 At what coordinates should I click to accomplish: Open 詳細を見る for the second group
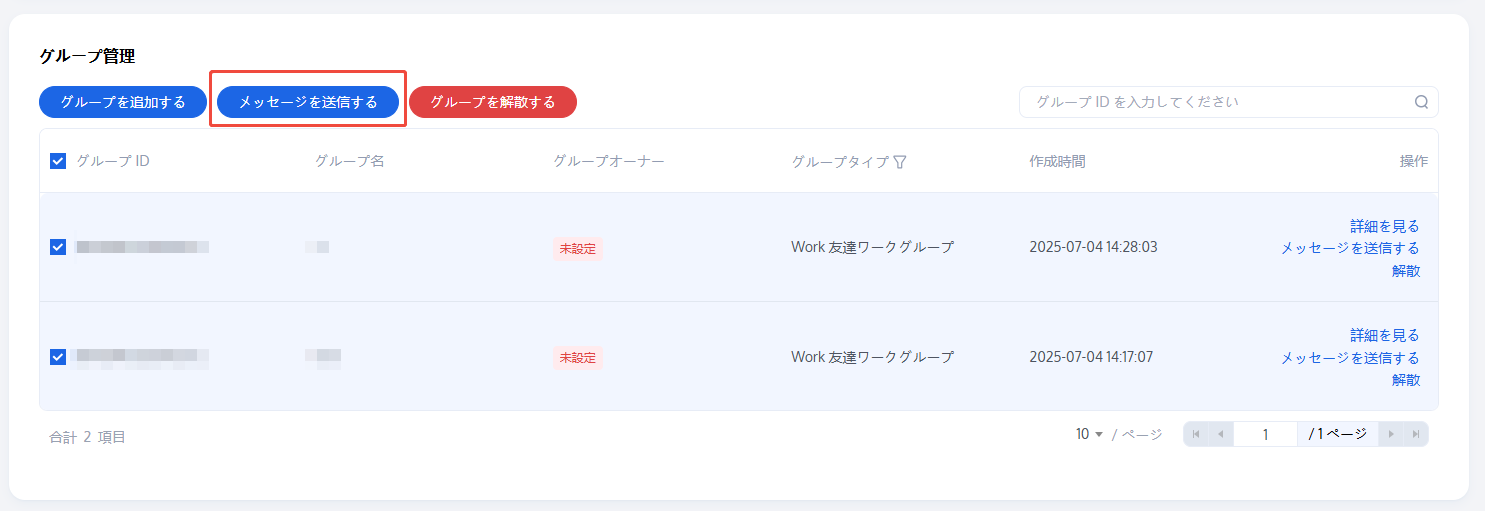(1384, 335)
